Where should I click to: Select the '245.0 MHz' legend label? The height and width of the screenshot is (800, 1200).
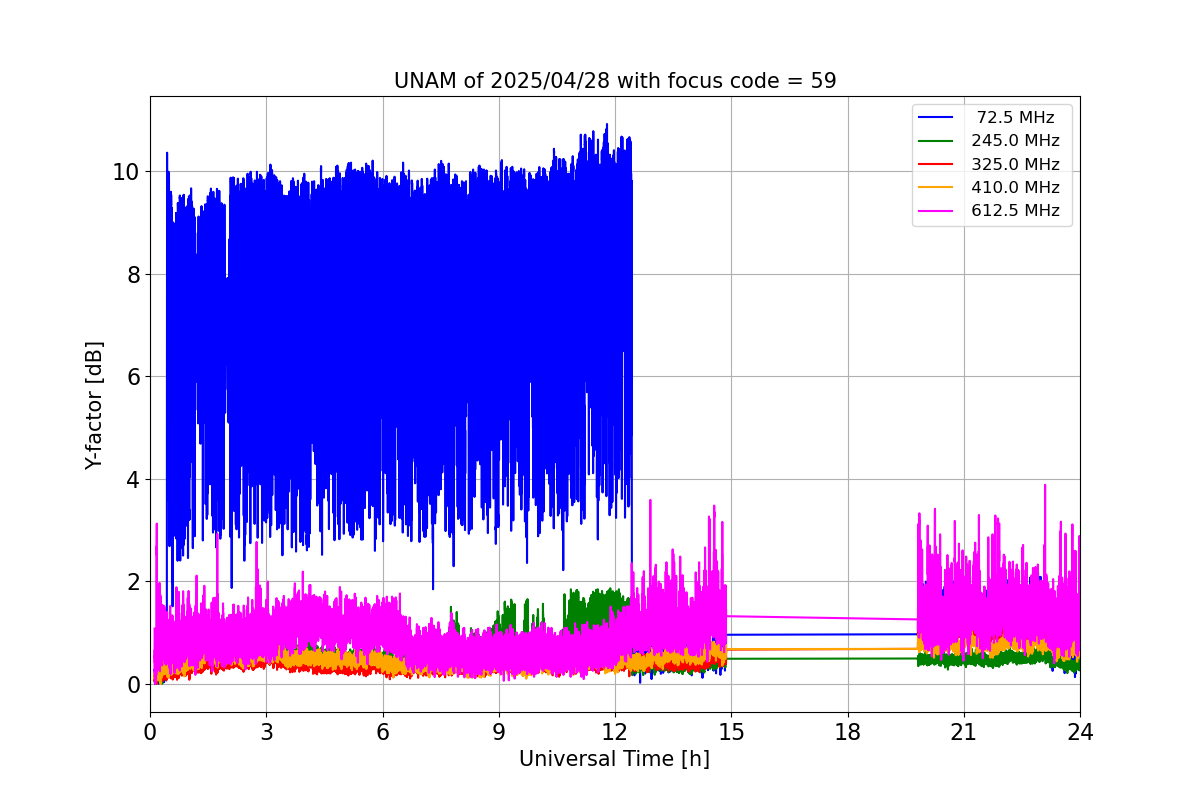[1015, 141]
